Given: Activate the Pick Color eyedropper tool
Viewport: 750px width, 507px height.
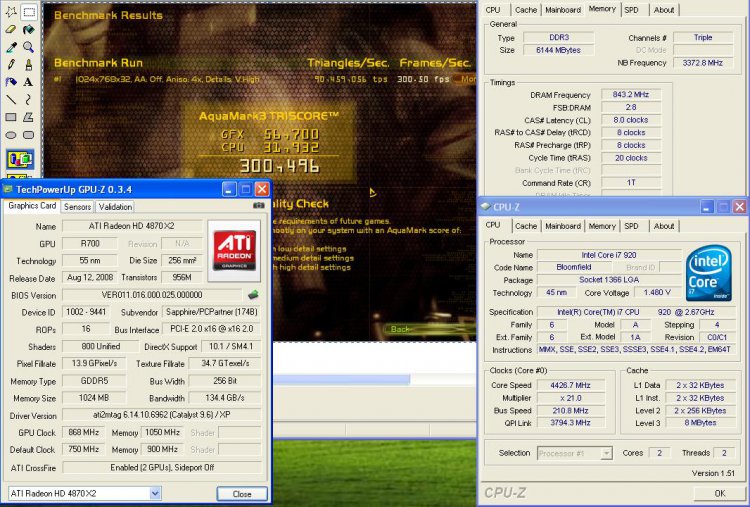Looking at the screenshot, I should click(11, 47).
